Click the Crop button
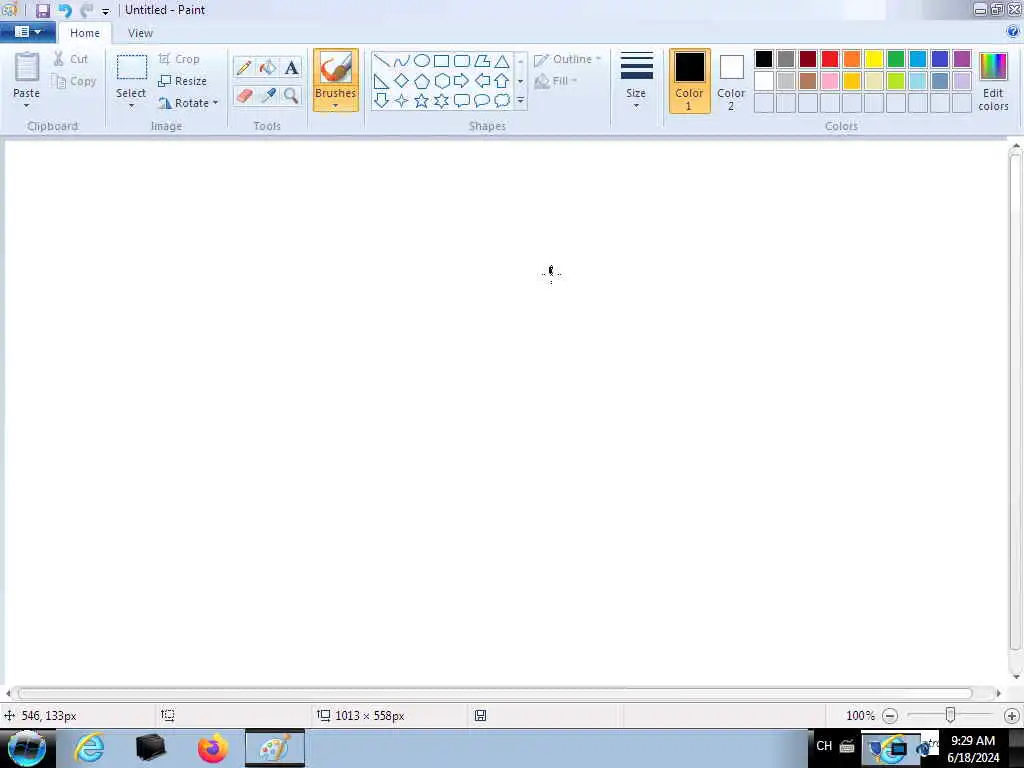Image resolution: width=1024 pixels, height=768 pixels. pyautogui.click(x=179, y=59)
